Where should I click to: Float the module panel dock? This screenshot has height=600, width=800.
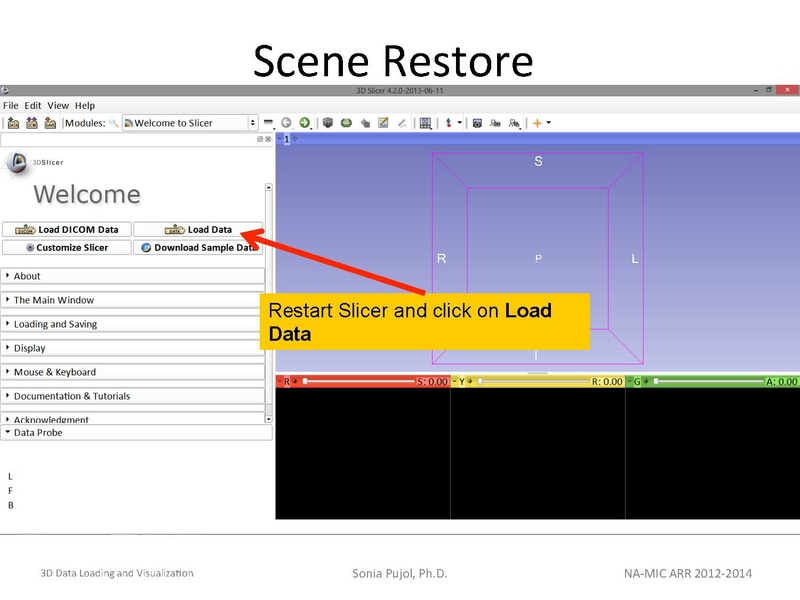(x=260, y=139)
